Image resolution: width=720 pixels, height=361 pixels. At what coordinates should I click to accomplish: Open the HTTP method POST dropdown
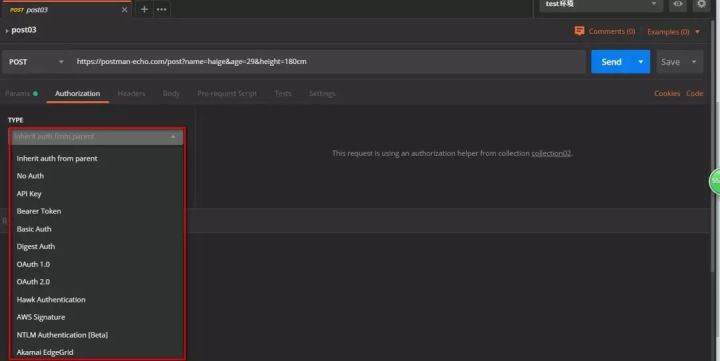point(35,62)
